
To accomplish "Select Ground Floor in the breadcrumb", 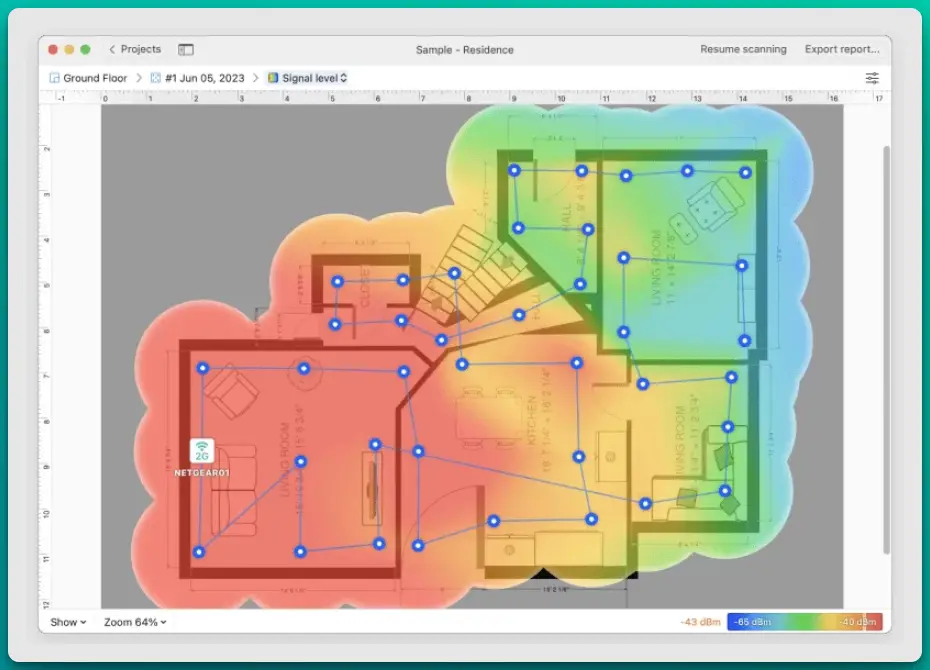I will click(95, 77).
